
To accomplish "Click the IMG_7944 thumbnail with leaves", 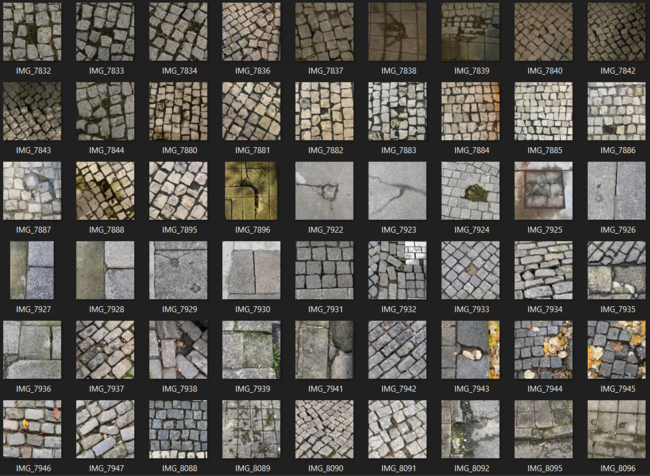I will click(543, 349).
